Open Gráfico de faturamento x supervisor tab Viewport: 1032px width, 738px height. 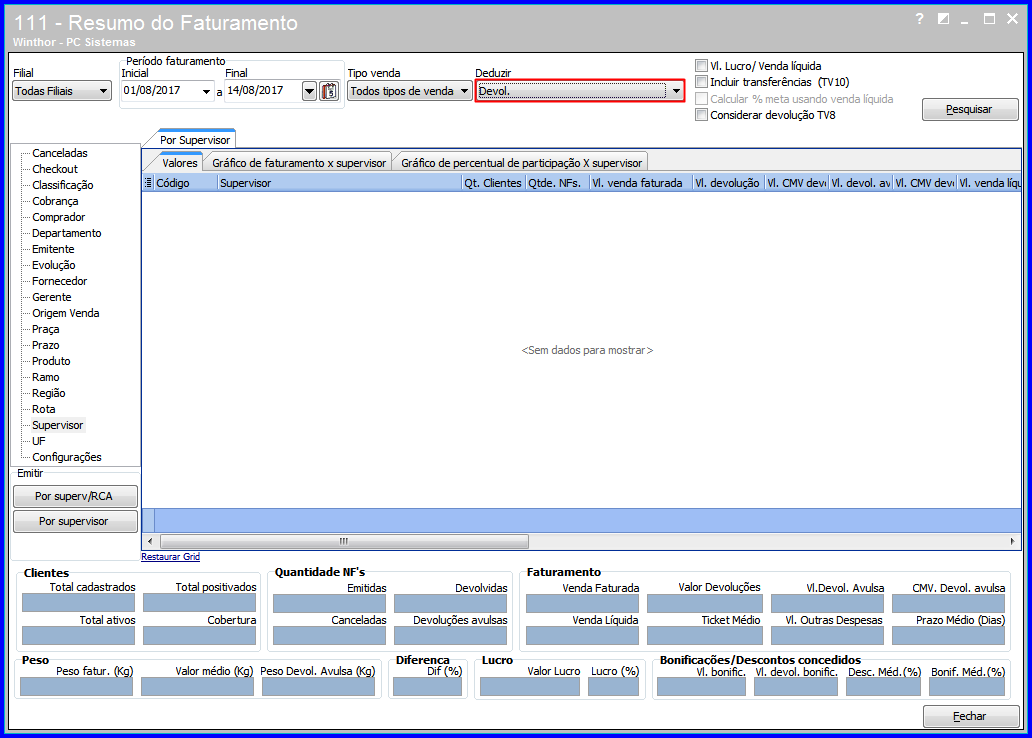299,163
